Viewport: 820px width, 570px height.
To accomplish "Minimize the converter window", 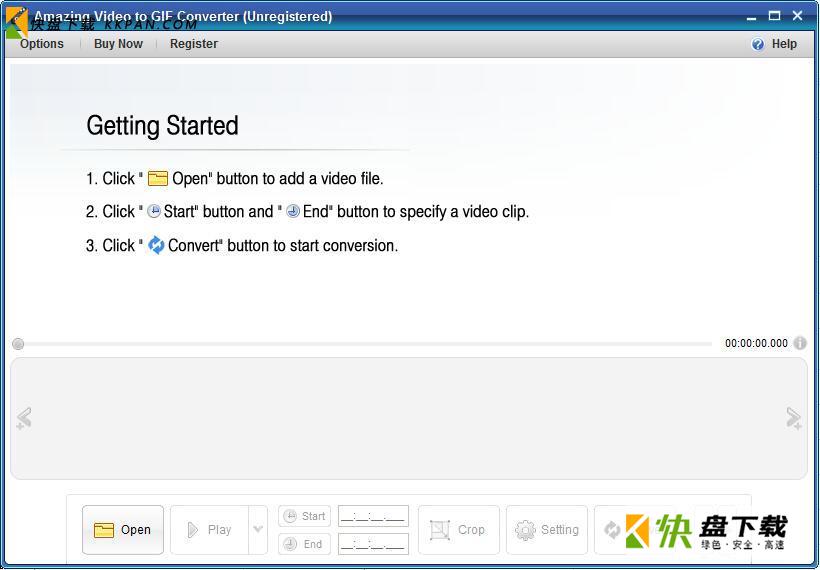I will 751,17.
